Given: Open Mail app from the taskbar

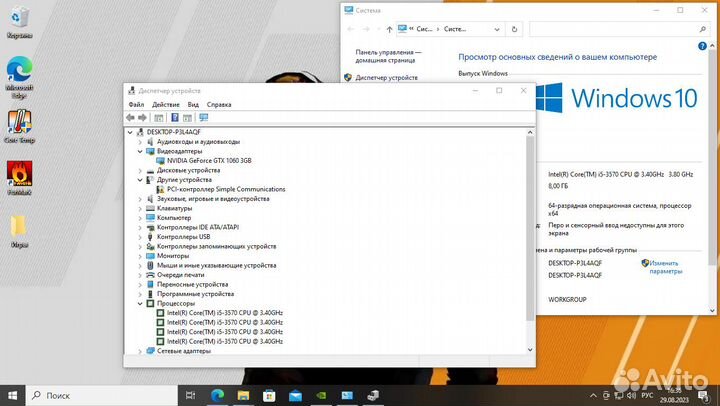Looking at the screenshot, I should pyautogui.click(x=295, y=395).
